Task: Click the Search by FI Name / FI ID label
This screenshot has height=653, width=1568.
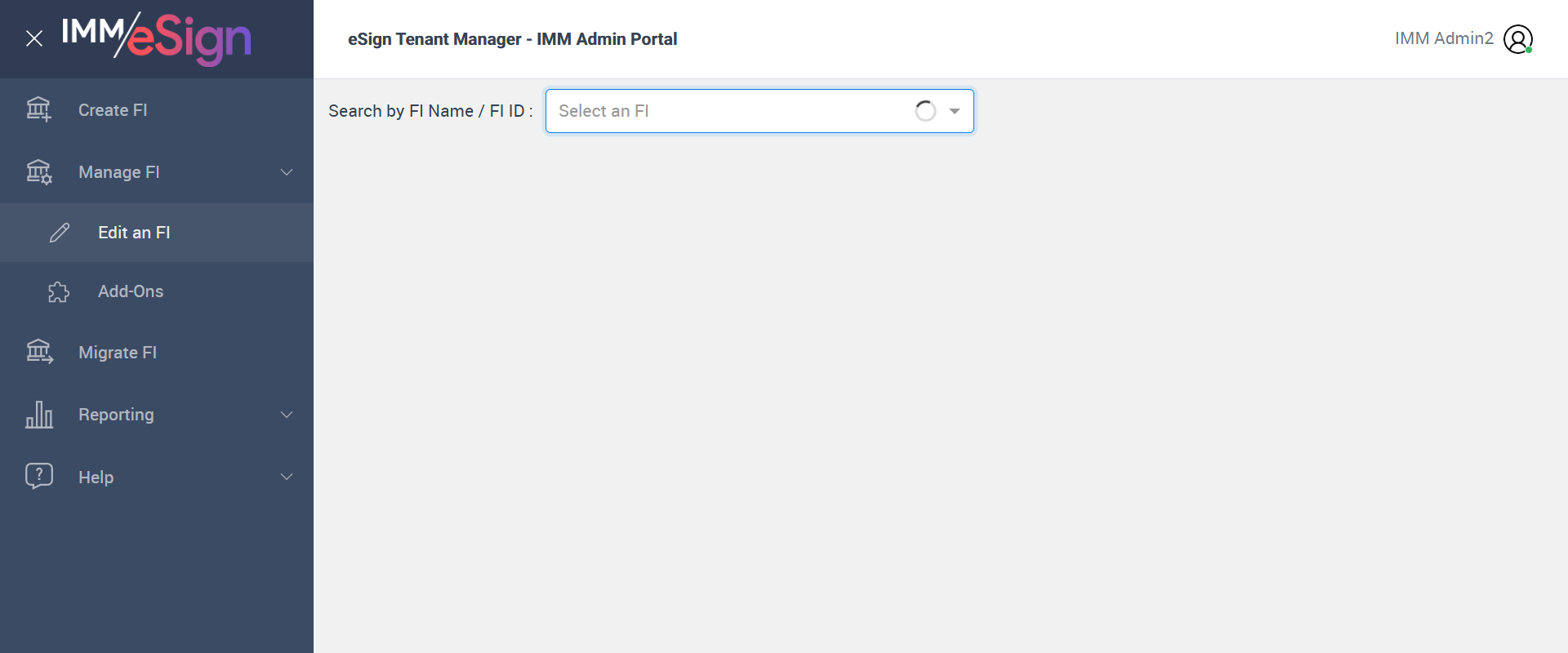Action: pyautogui.click(x=430, y=111)
